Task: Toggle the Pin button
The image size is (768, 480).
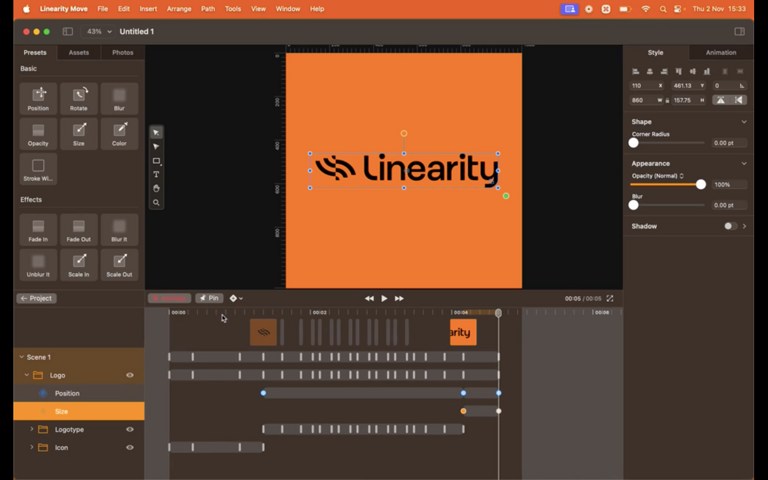Action: pos(209,298)
